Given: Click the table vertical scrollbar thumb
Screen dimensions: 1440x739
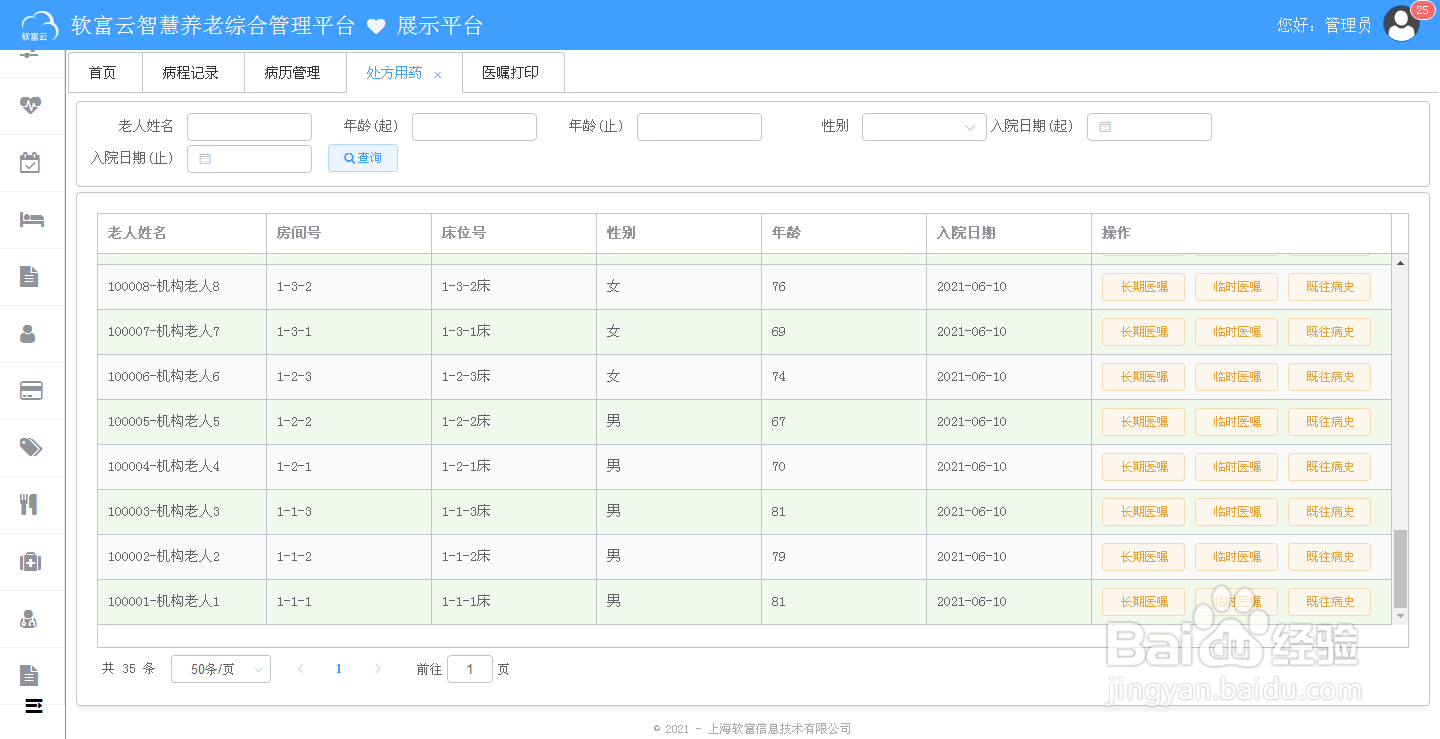Looking at the screenshot, I should click(1400, 569).
